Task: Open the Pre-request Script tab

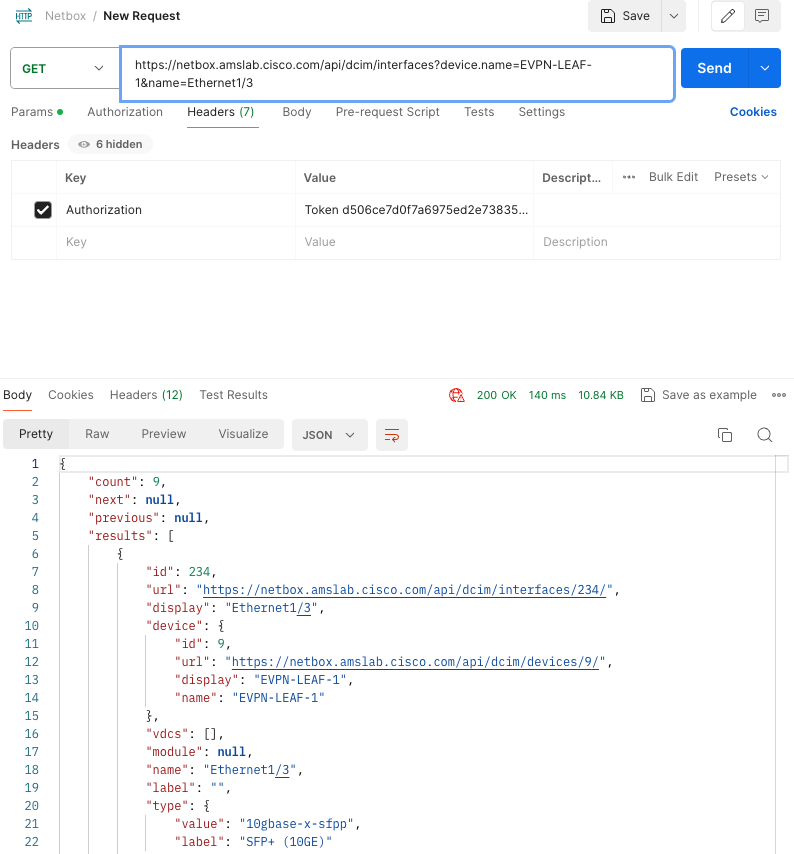Action: point(387,112)
